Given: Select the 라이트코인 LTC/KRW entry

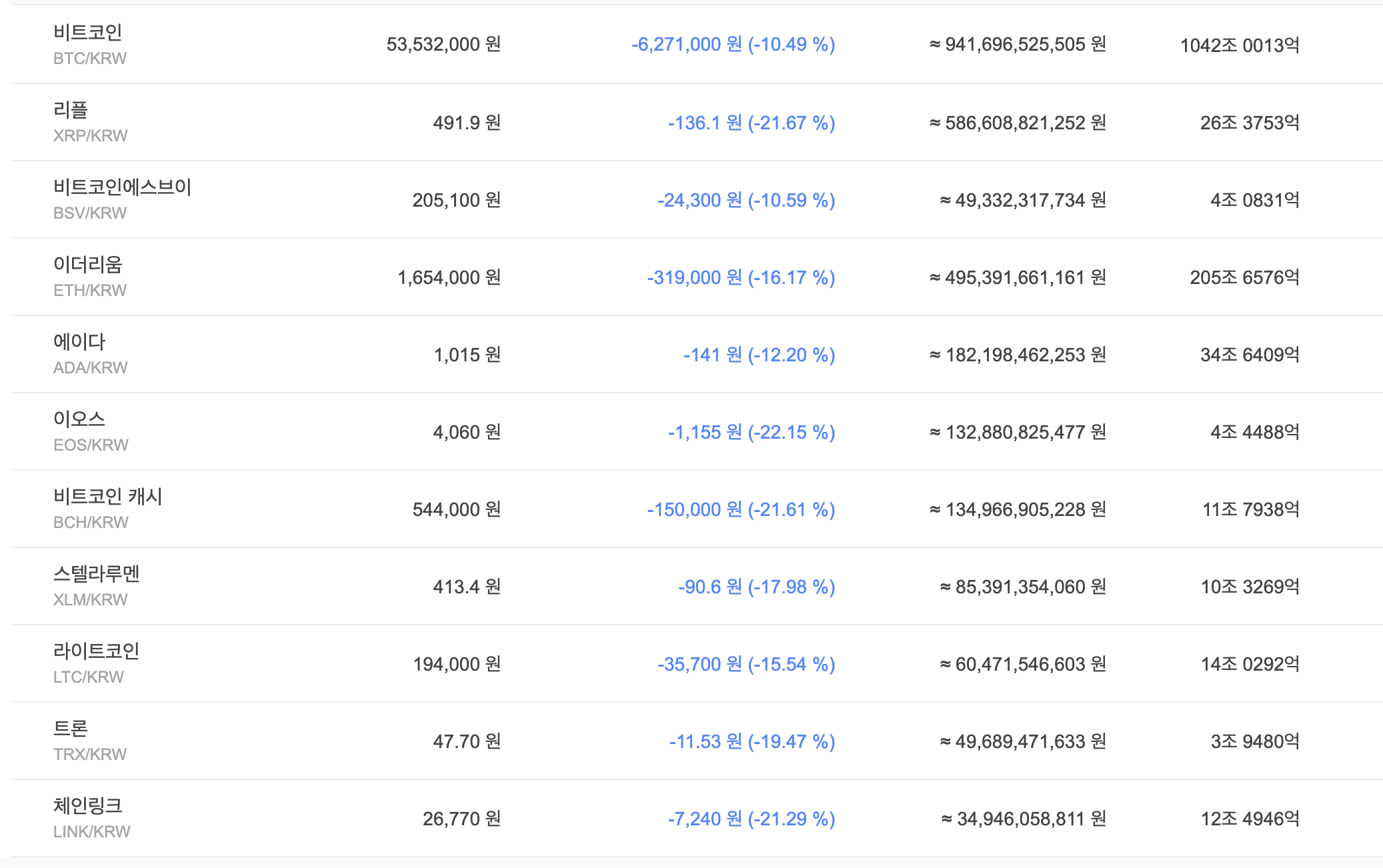Looking at the screenshot, I should tap(97, 651).
